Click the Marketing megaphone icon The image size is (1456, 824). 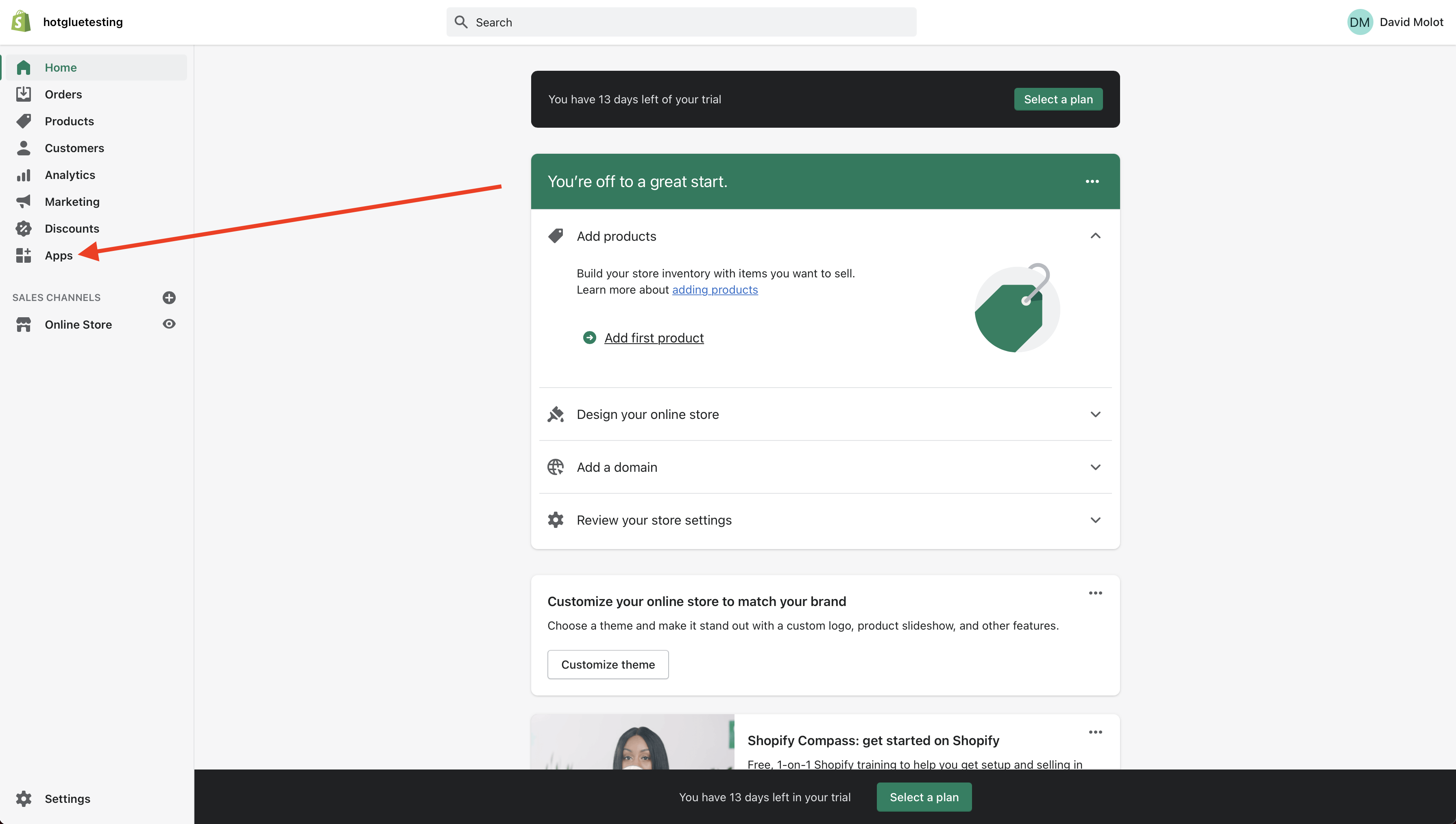point(23,201)
